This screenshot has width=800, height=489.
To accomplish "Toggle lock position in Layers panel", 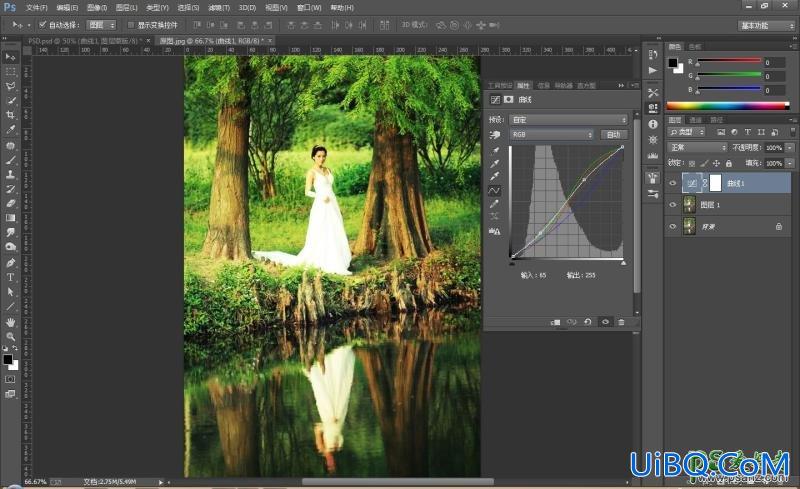I will 716,163.
